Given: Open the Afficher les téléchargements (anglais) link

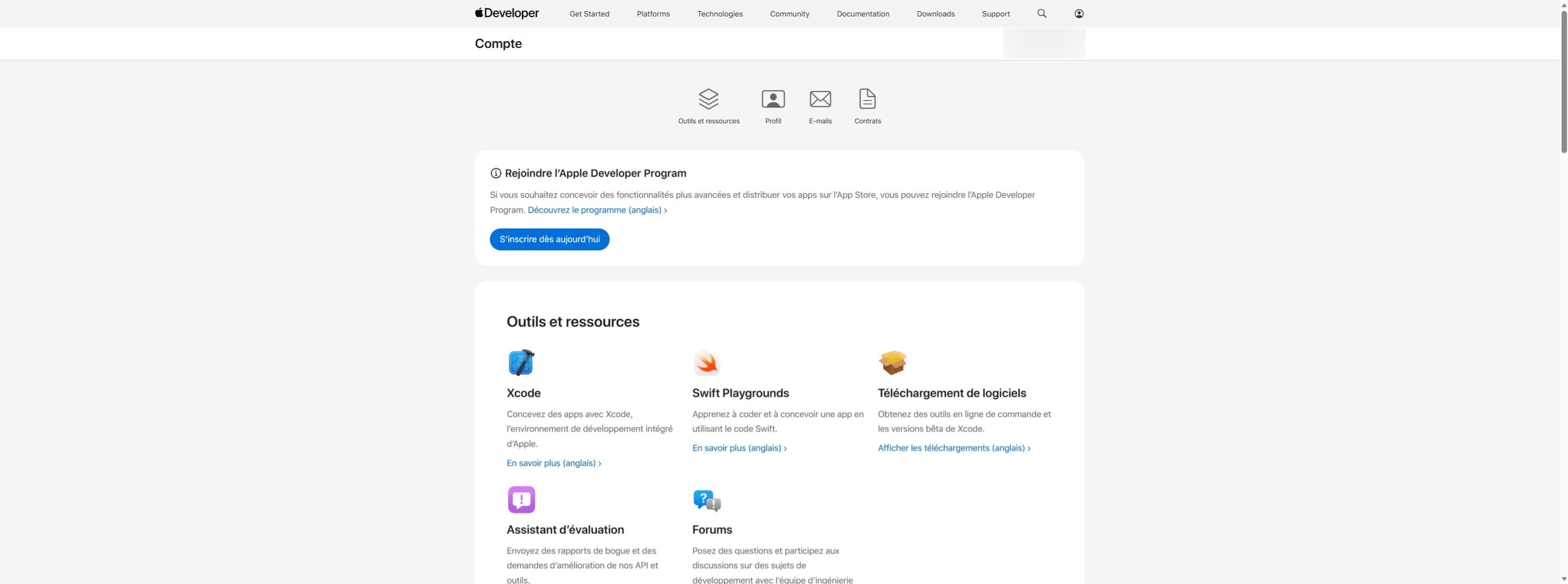Looking at the screenshot, I should pyautogui.click(x=954, y=448).
